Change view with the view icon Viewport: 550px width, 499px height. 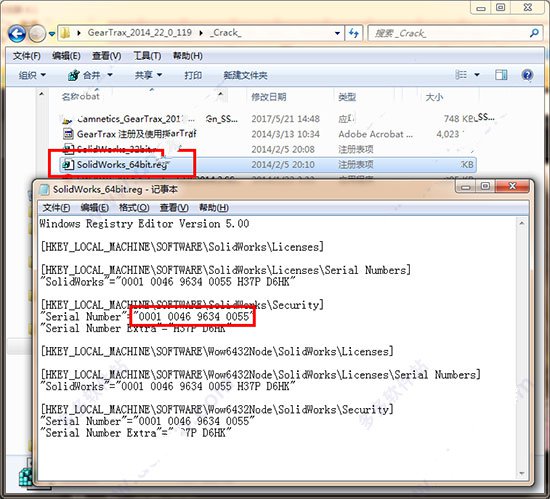pos(461,75)
